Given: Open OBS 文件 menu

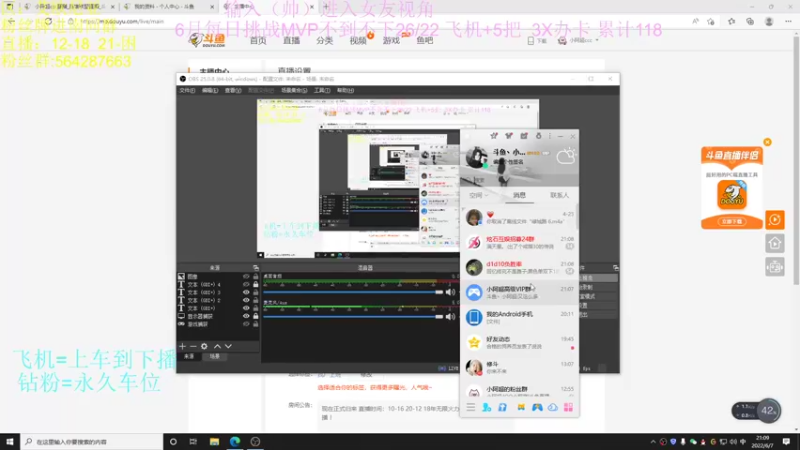Looking at the screenshot, I should tap(187, 90).
